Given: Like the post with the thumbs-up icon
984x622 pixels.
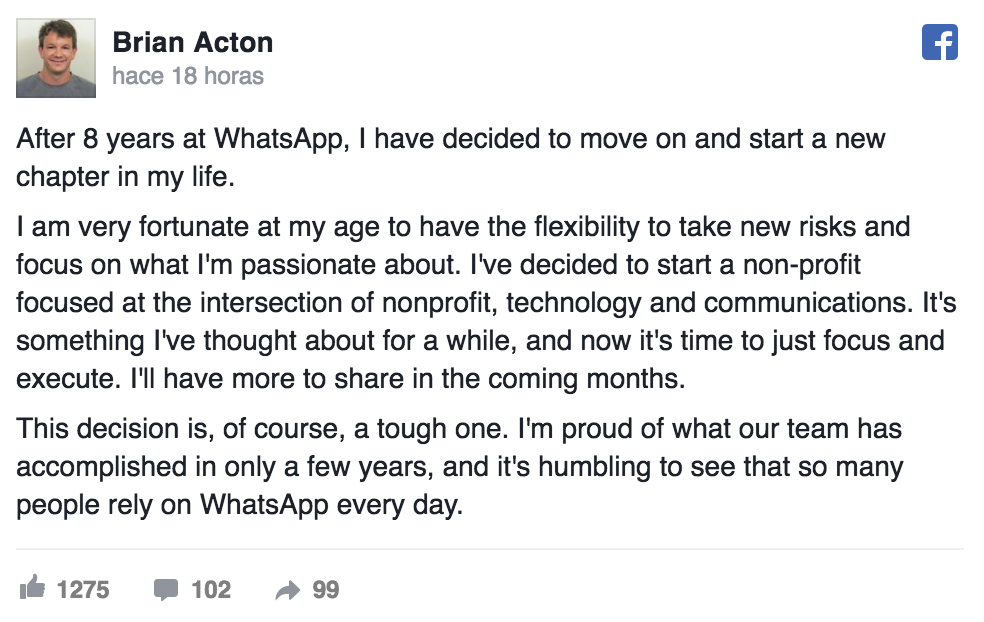Looking at the screenshot, I should click(34, 590).
